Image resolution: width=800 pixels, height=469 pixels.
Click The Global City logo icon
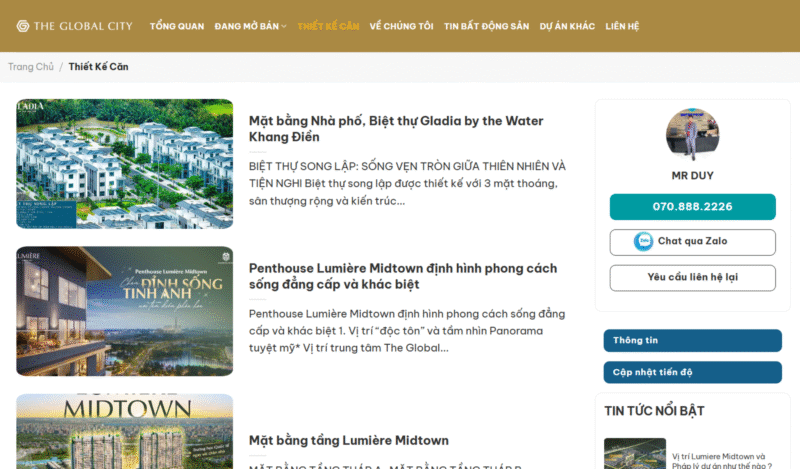tap(22, 26)
